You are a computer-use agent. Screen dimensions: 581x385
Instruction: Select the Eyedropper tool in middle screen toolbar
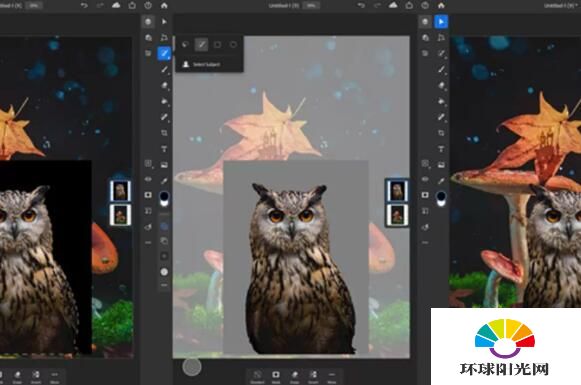164,181
